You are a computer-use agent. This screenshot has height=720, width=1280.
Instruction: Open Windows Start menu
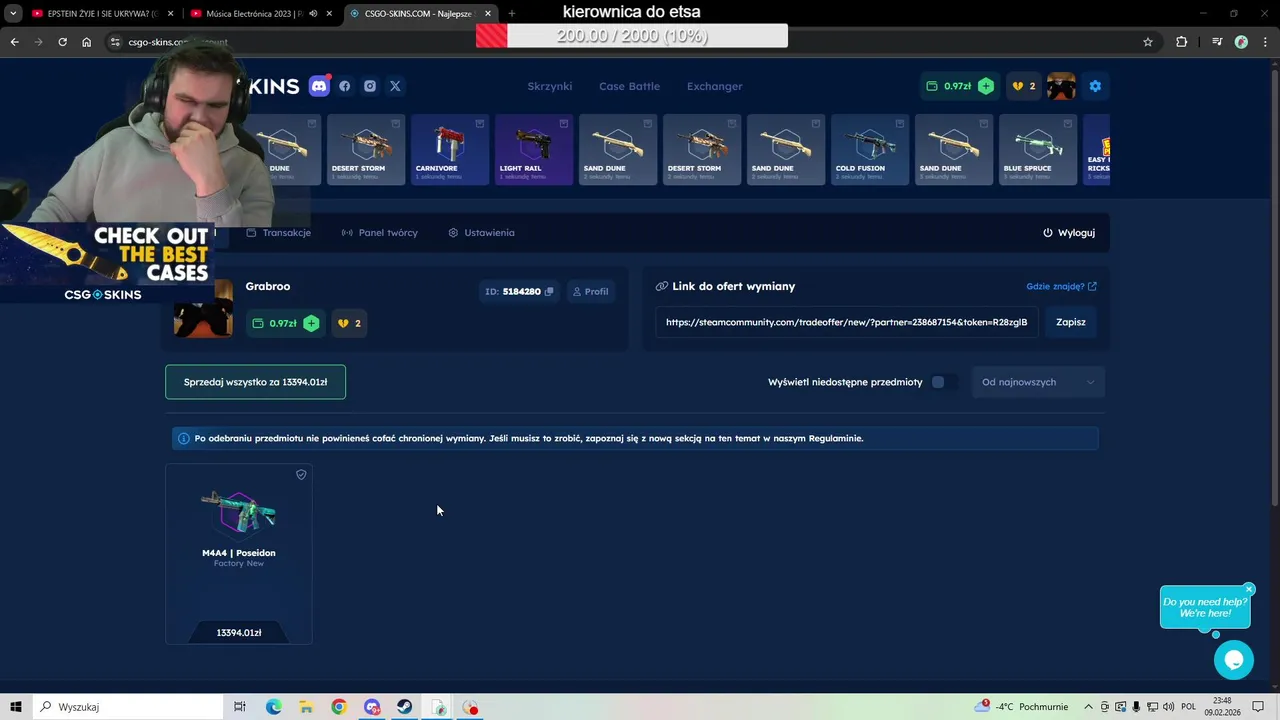[x=16, y=707]
